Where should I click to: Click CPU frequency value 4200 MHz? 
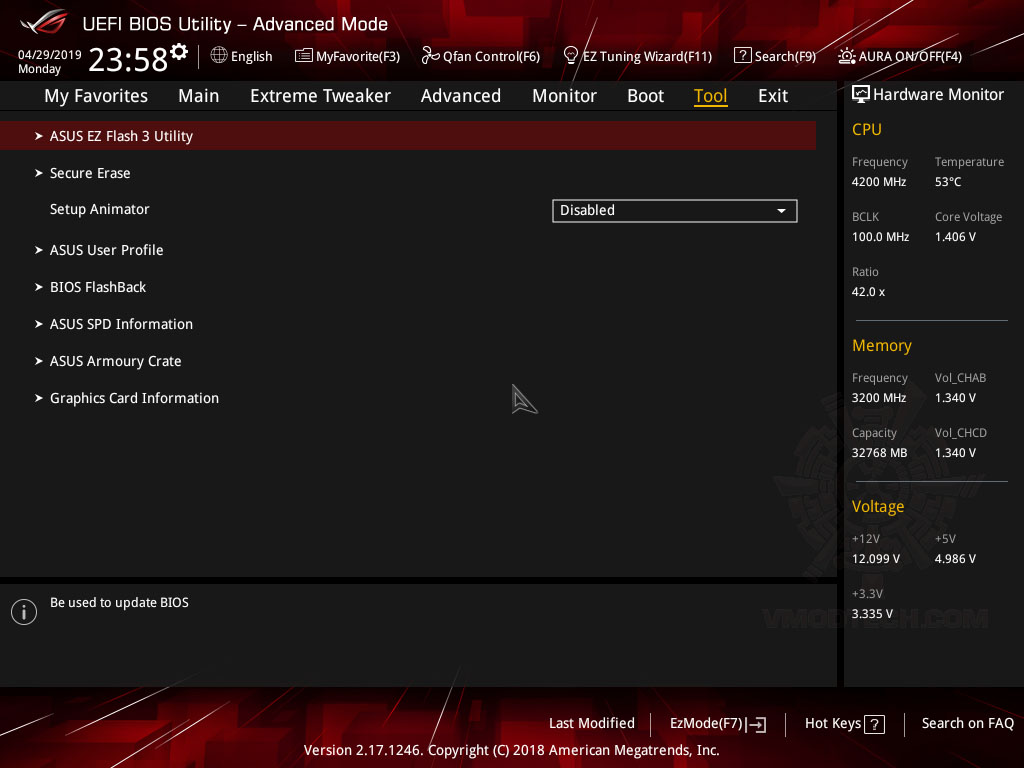click(x=878, y=182)
